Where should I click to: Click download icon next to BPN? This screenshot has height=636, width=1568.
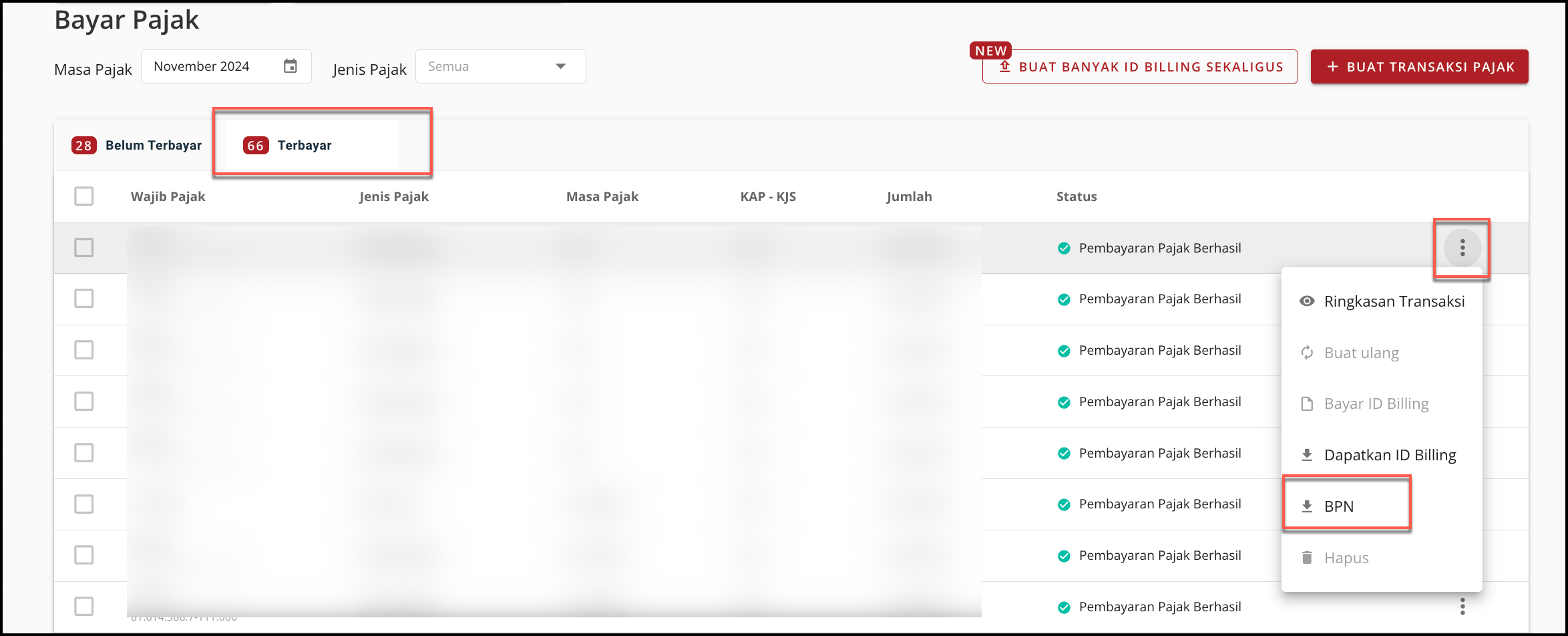(x=1307, y=506)
